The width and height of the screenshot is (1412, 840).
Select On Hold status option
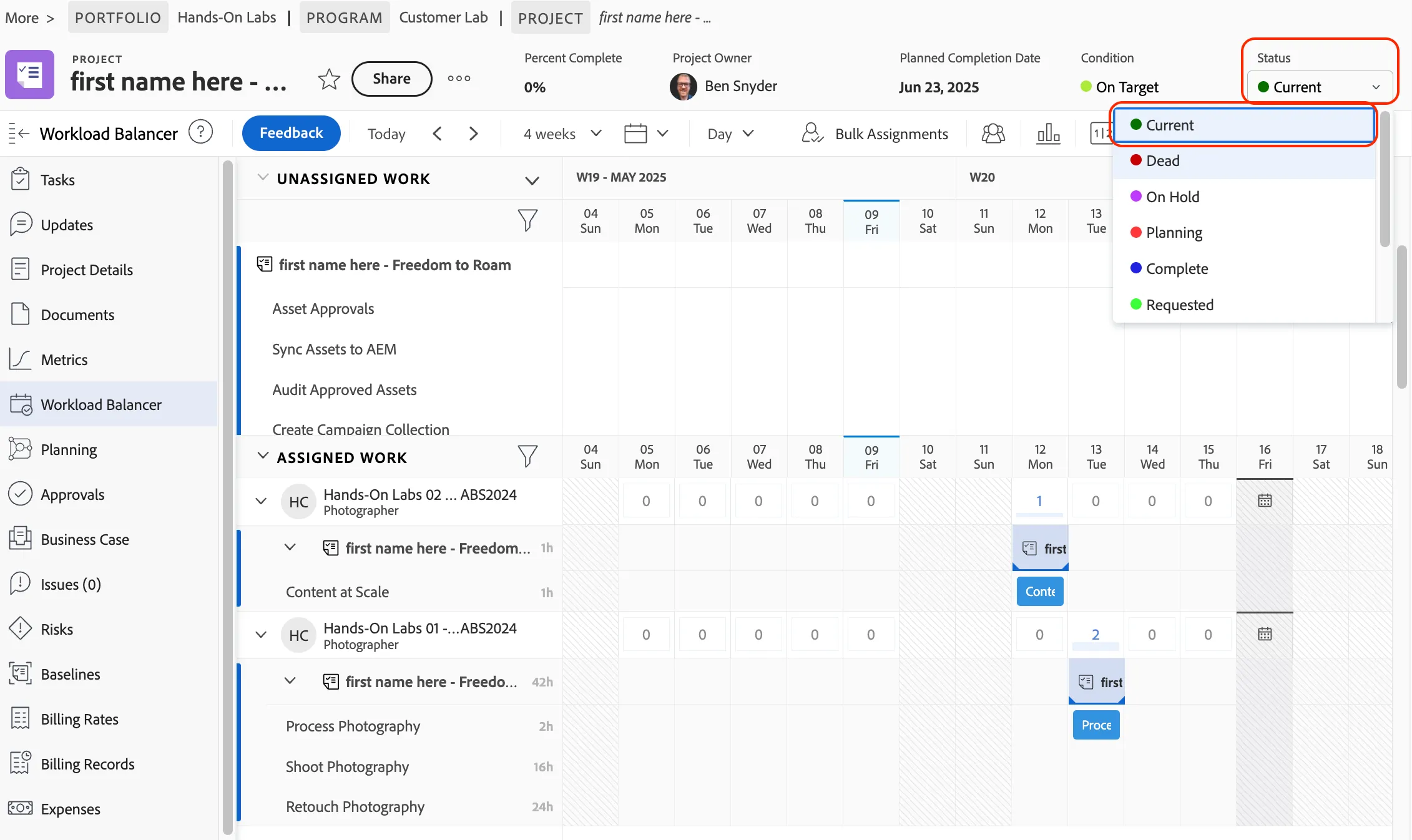point(1244,197)
